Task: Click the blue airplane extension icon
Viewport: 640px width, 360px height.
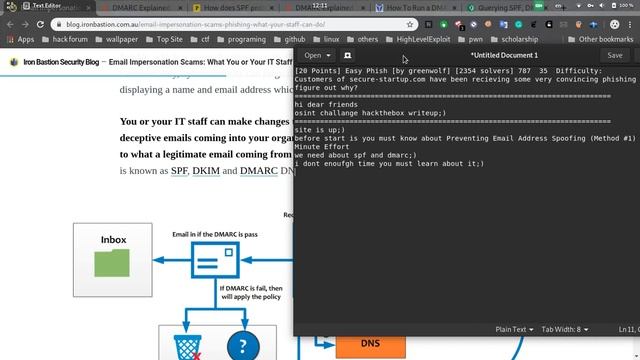Action: [593, 24]
